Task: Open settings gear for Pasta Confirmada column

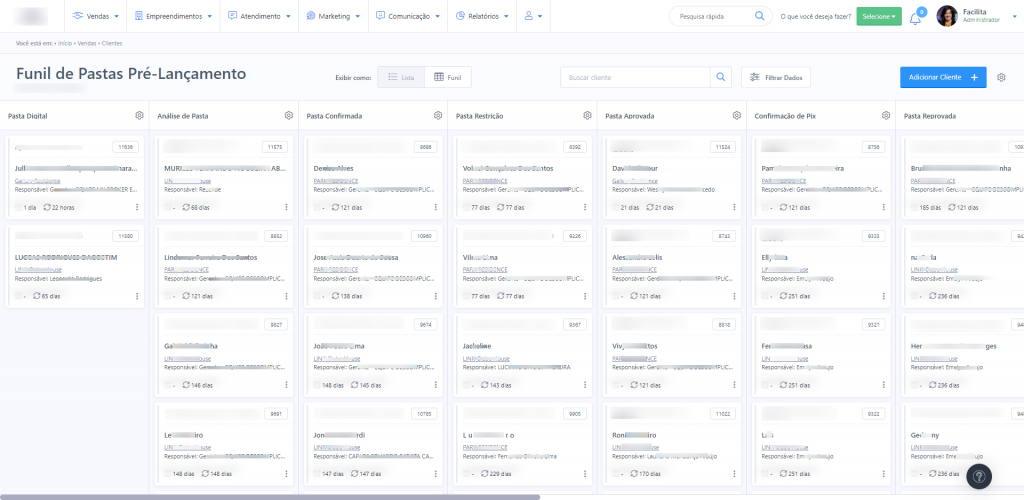Action: coord(438,116)
